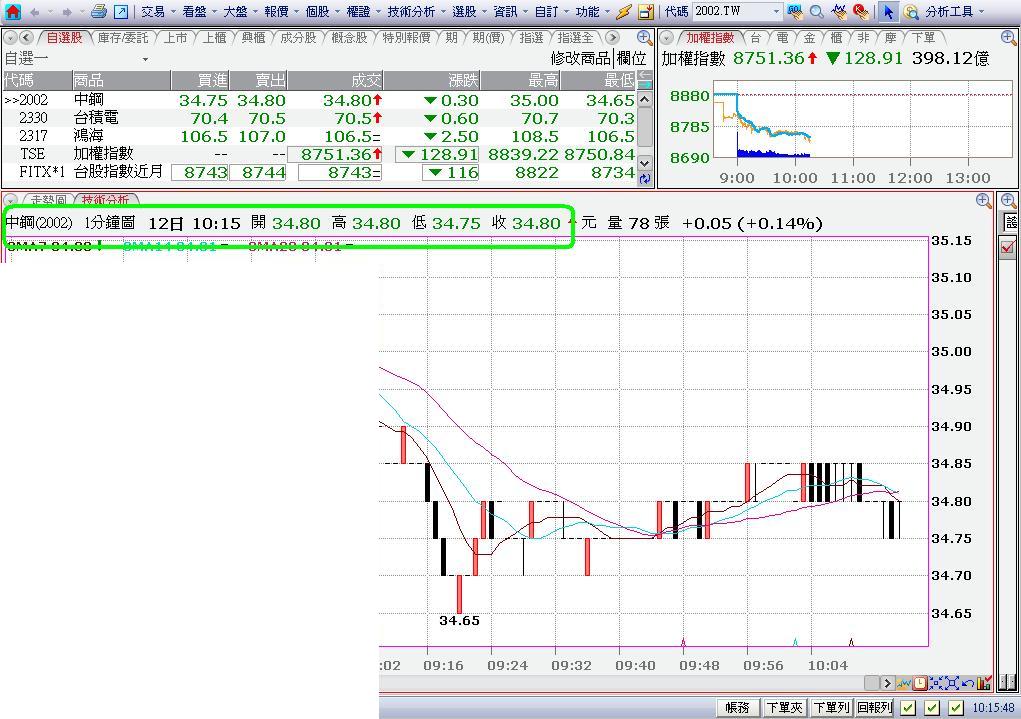Open the 下單夾 button
The image size is (1021, 719).
click(x=784, y=707)
